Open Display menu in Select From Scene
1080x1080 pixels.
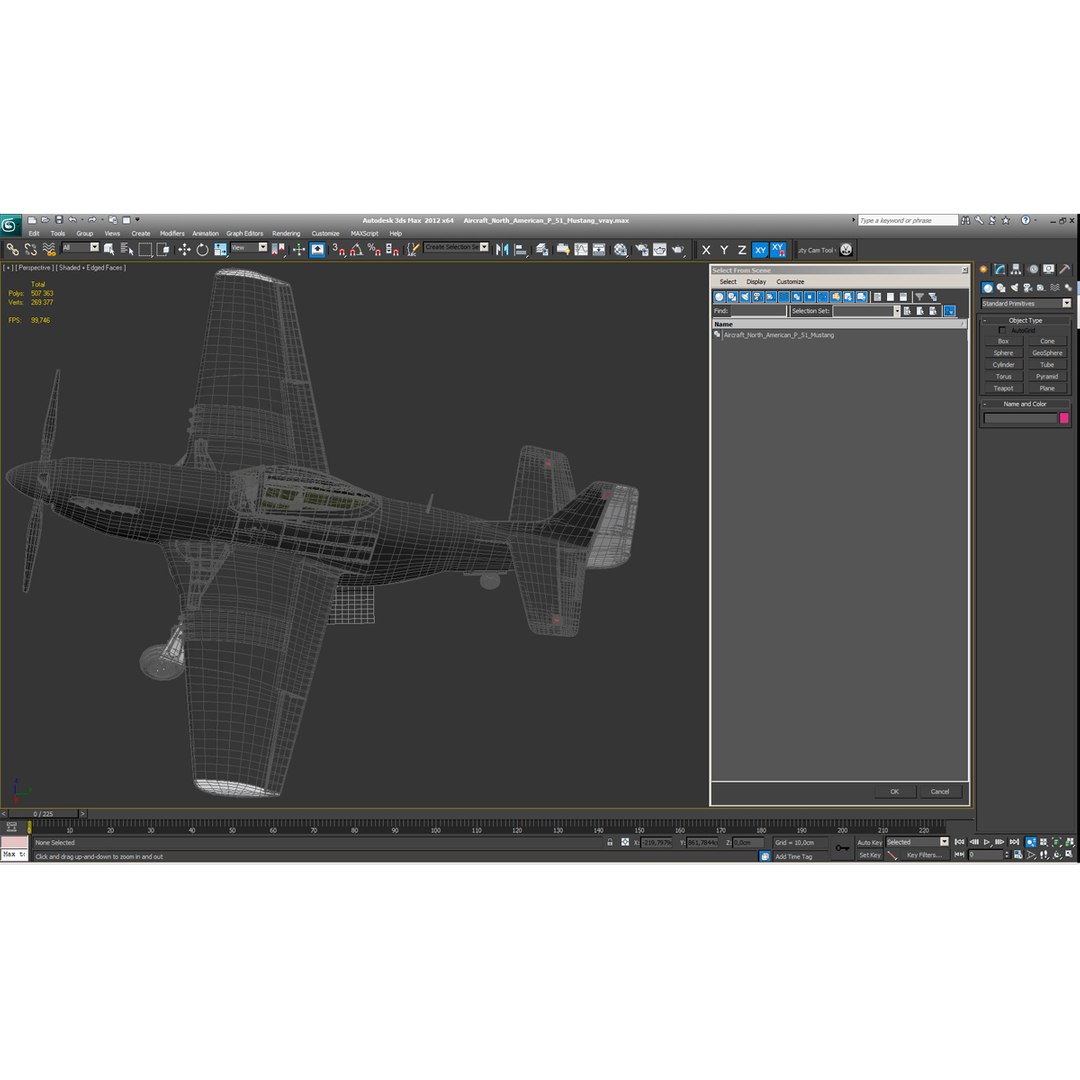756,282
